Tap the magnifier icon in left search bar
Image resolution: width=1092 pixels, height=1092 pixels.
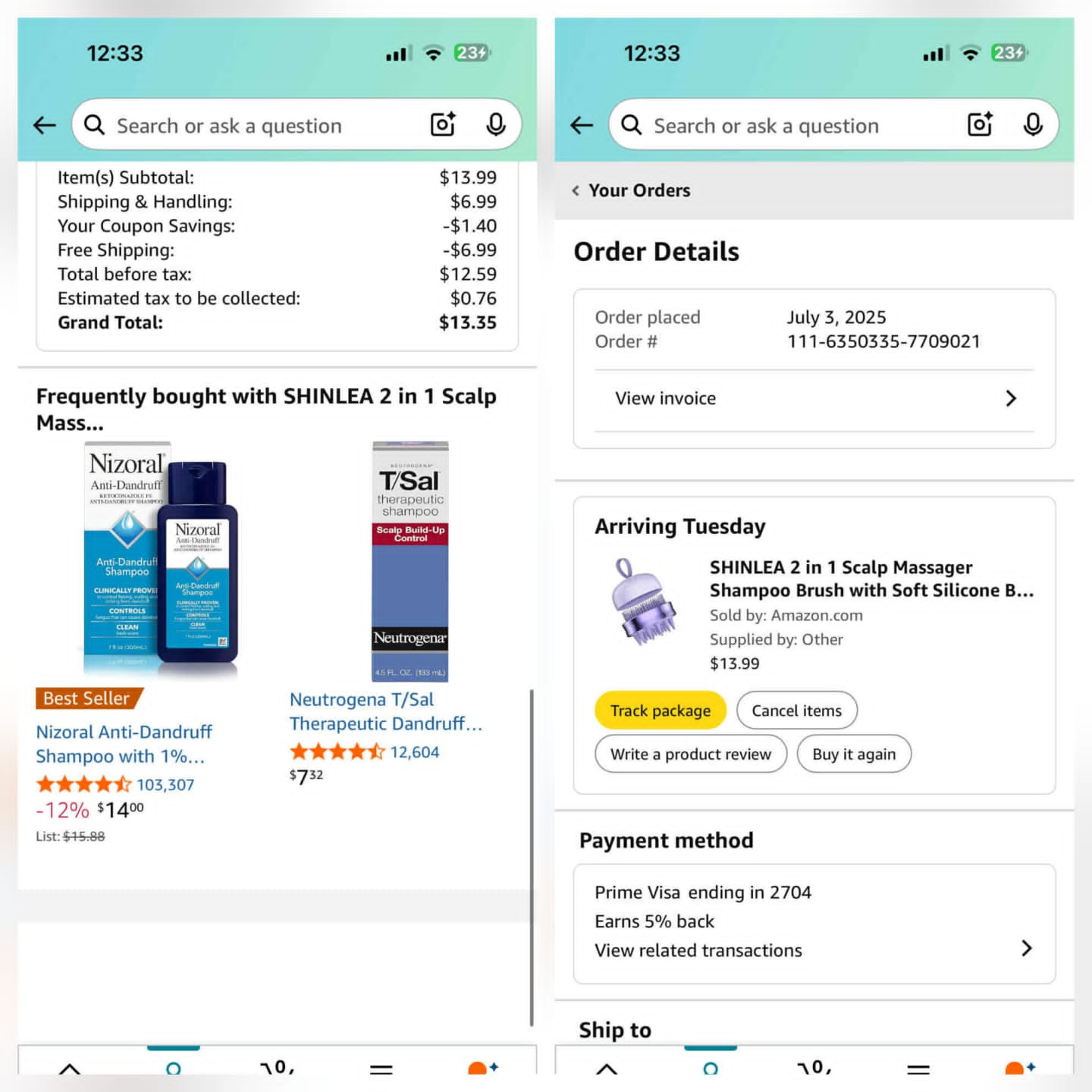point(94,124)
